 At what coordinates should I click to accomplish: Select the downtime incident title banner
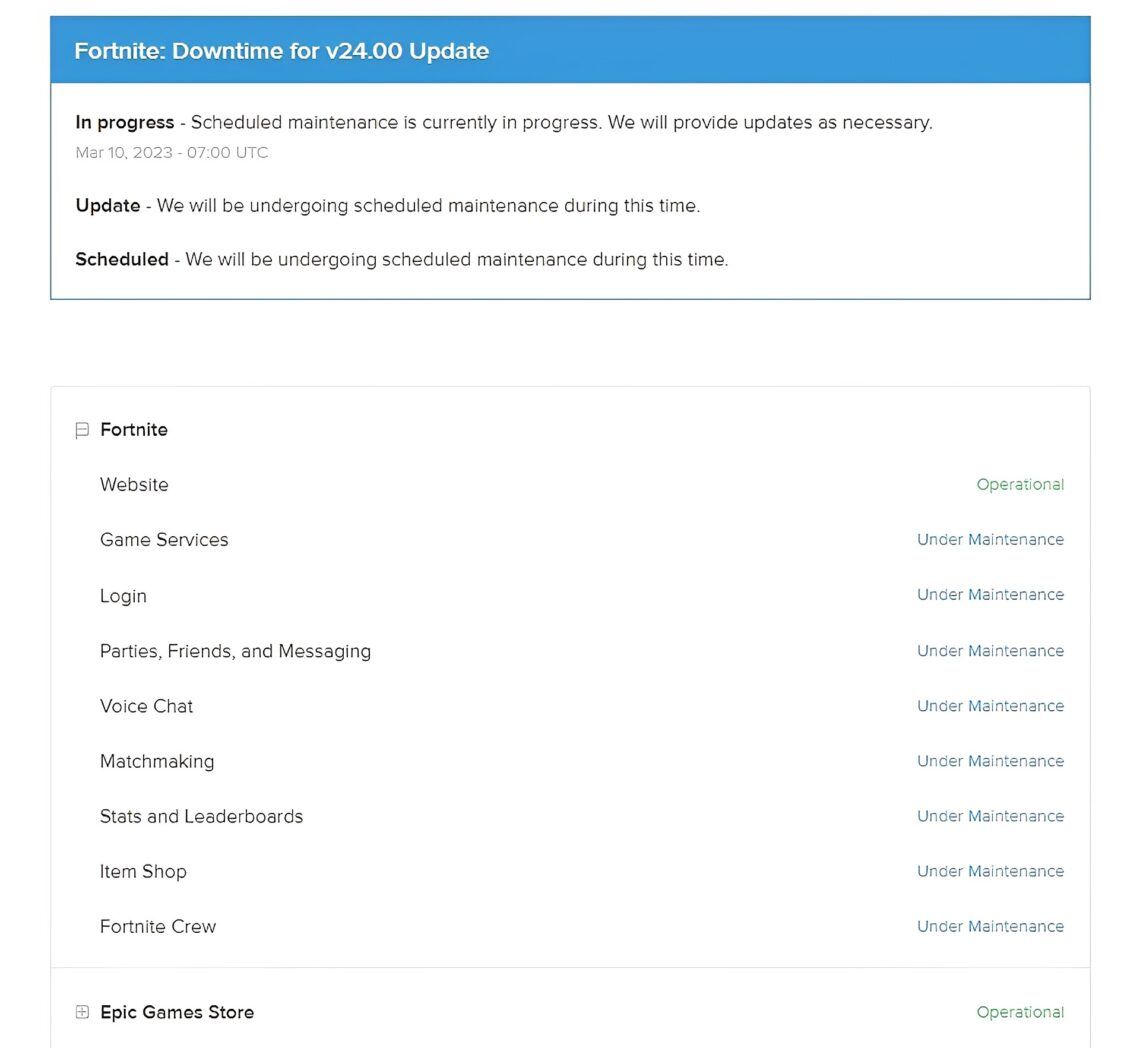click(282, 50)
